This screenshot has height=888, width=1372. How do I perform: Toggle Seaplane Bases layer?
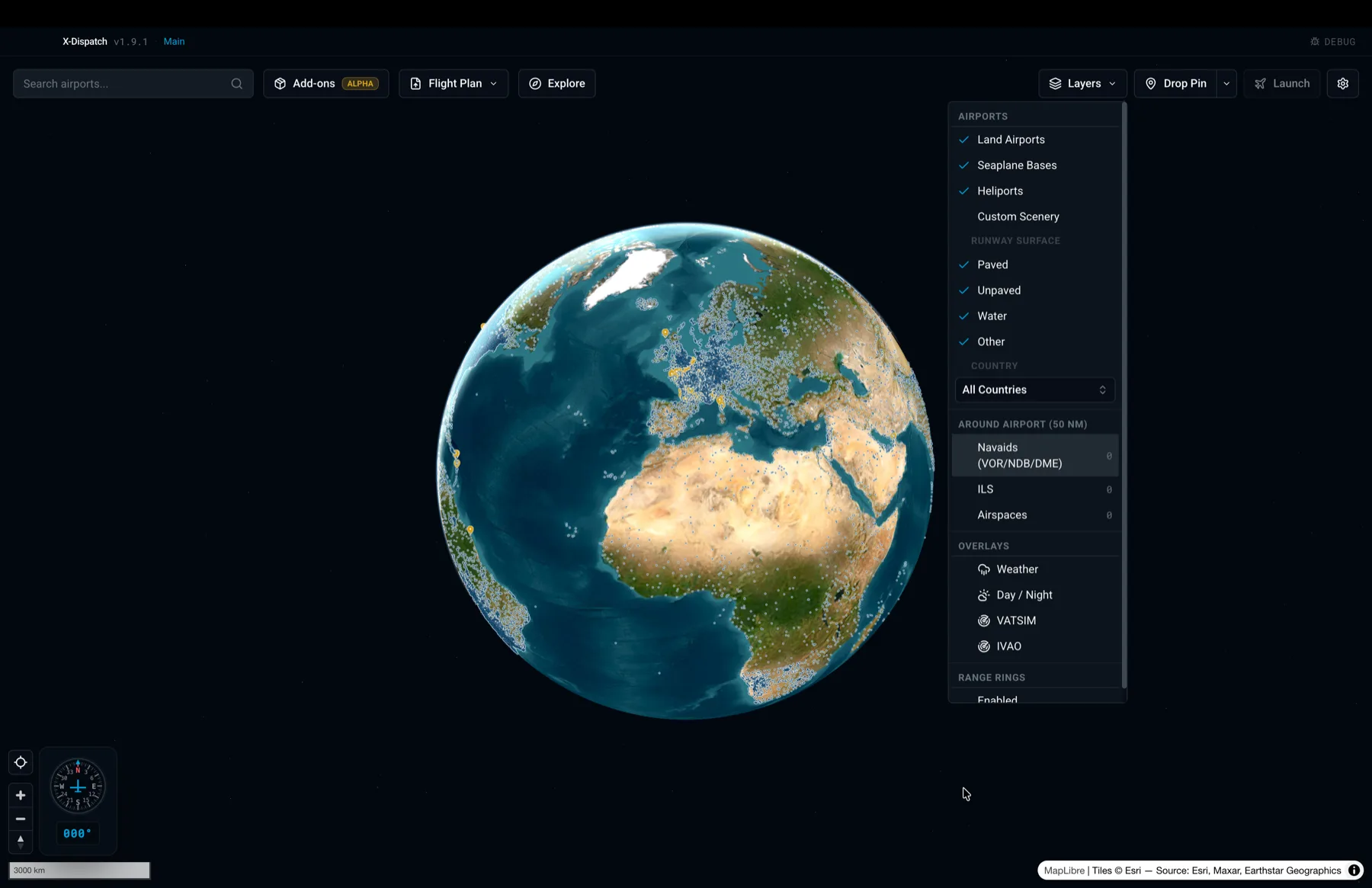point(1035,165)
